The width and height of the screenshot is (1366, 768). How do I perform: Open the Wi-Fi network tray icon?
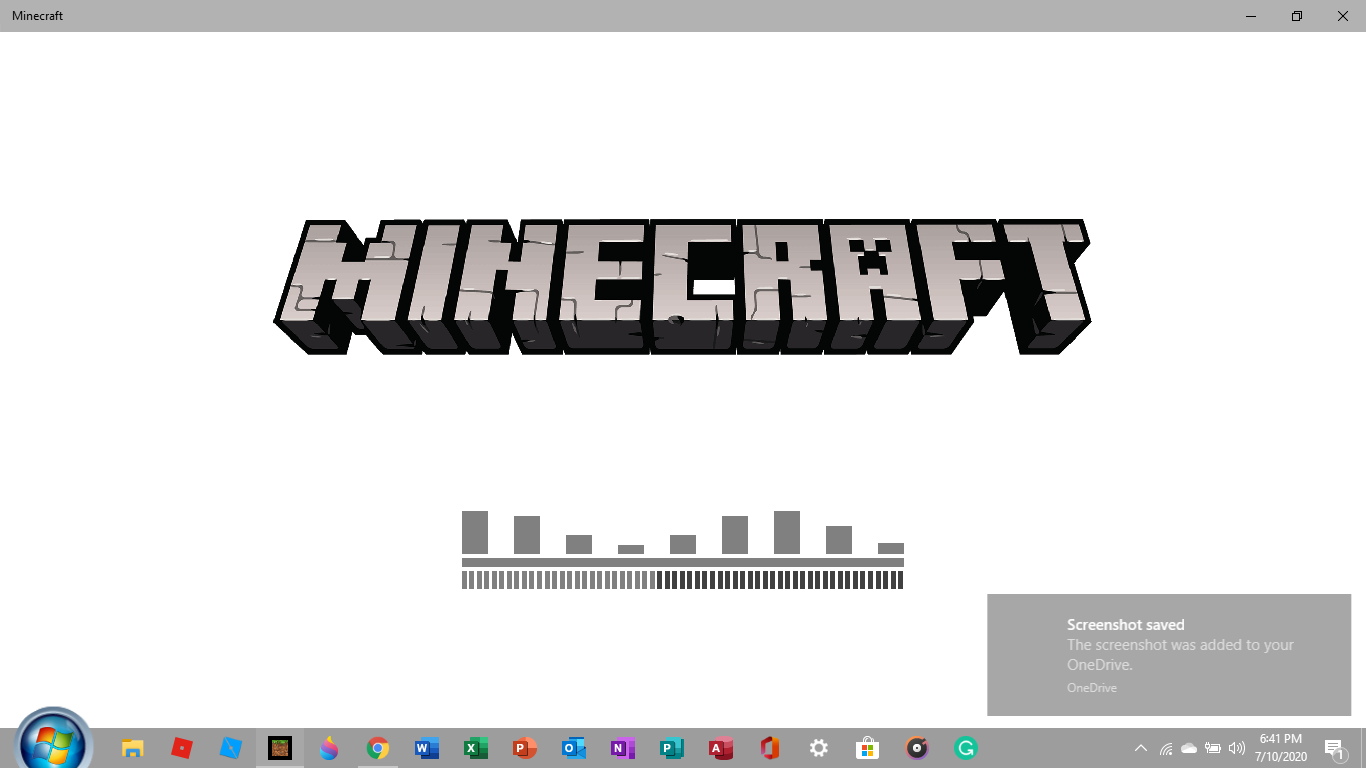[1165, 748]
